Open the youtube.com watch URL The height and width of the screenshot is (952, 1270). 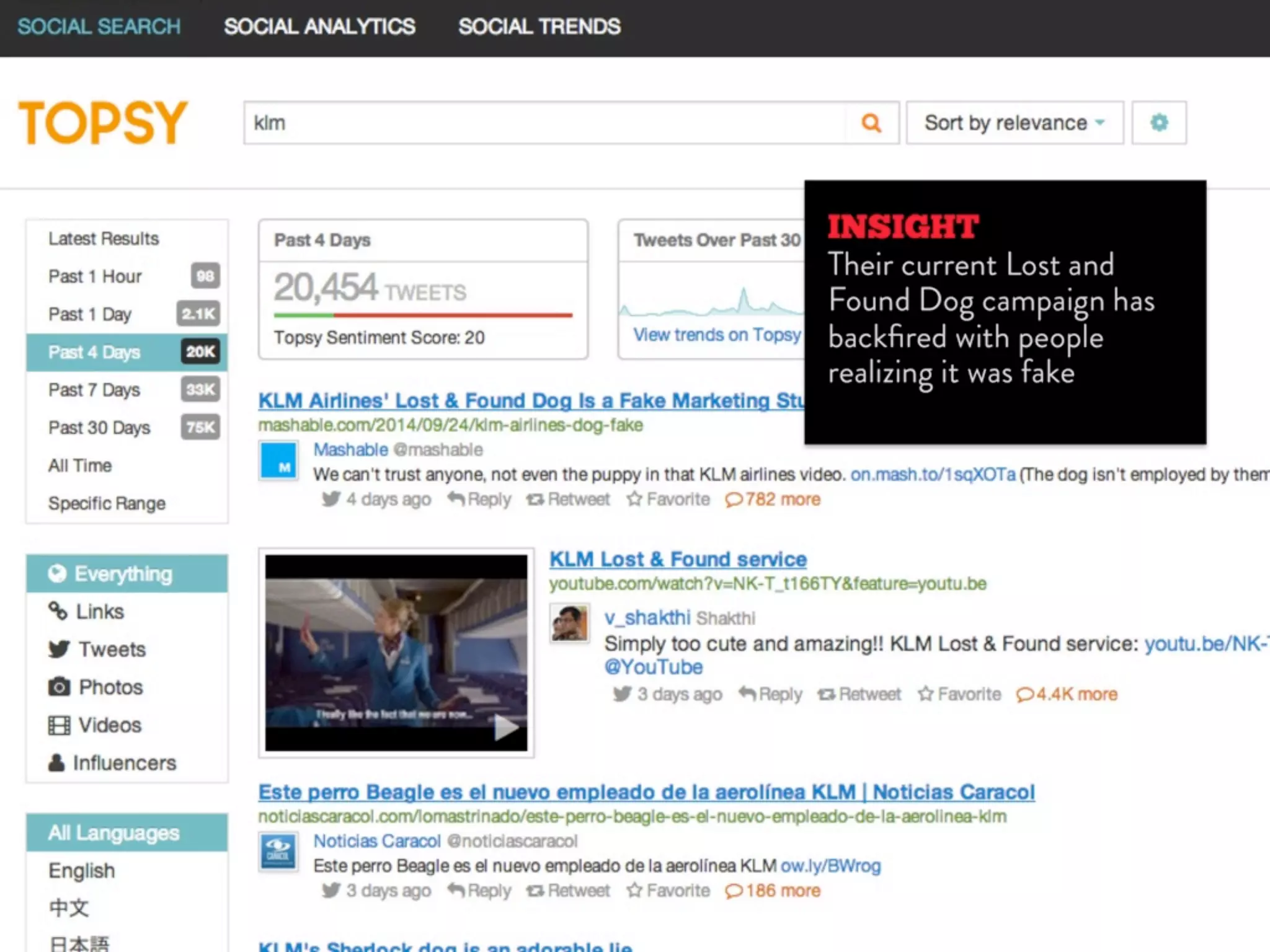tap(768, 584)
